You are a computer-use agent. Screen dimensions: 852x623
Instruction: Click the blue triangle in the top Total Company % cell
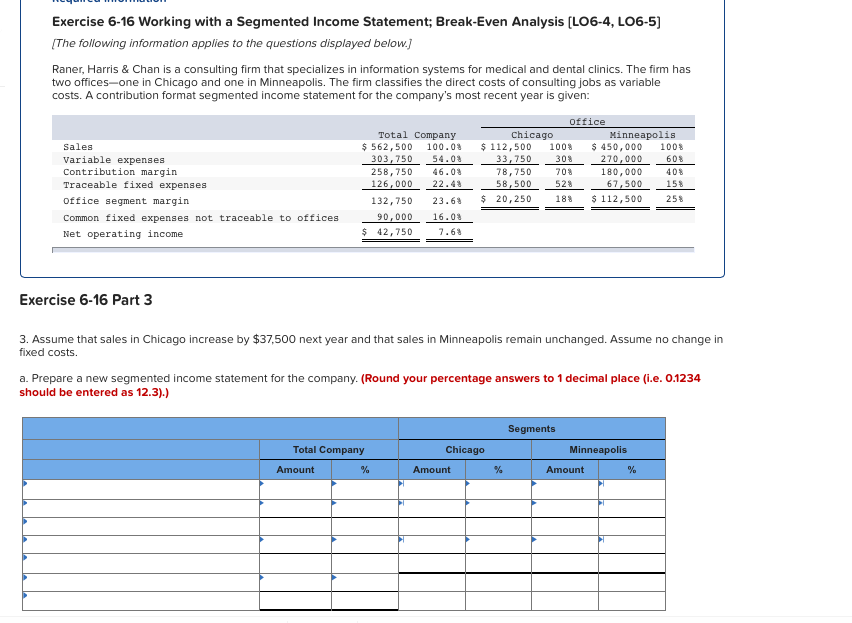(335, 483)
